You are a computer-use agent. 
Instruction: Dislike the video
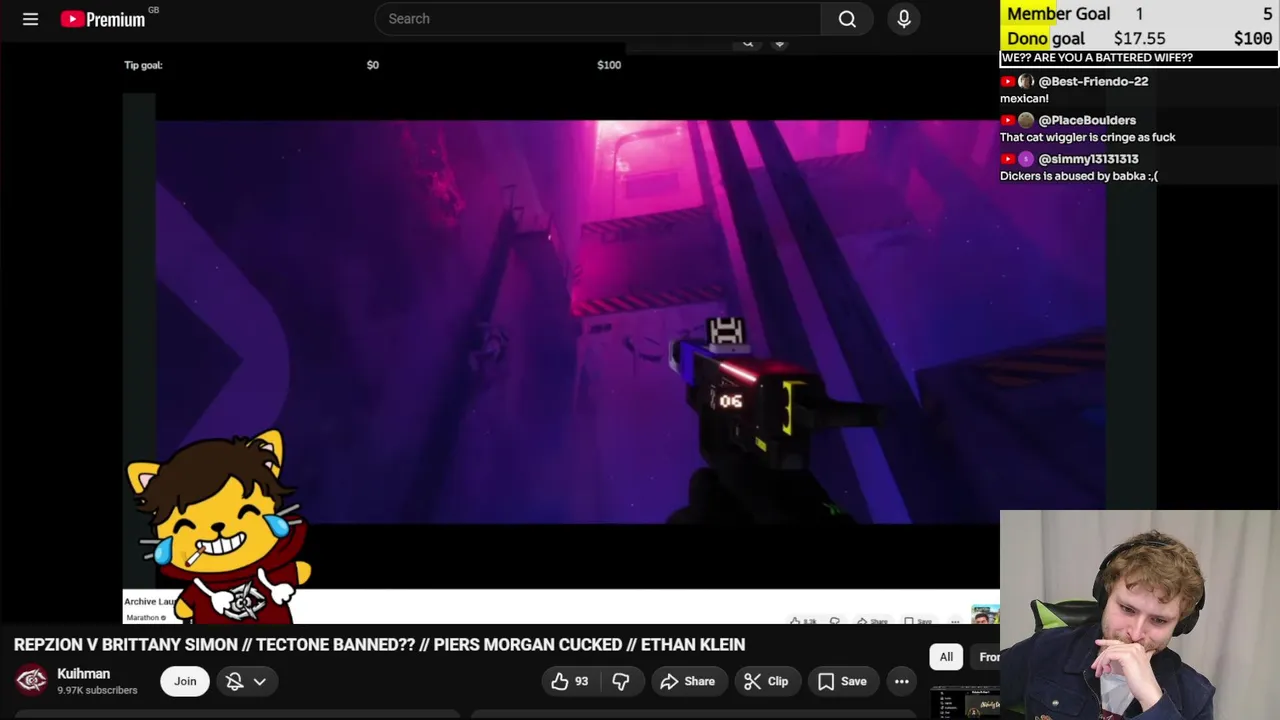pos(621,681)
